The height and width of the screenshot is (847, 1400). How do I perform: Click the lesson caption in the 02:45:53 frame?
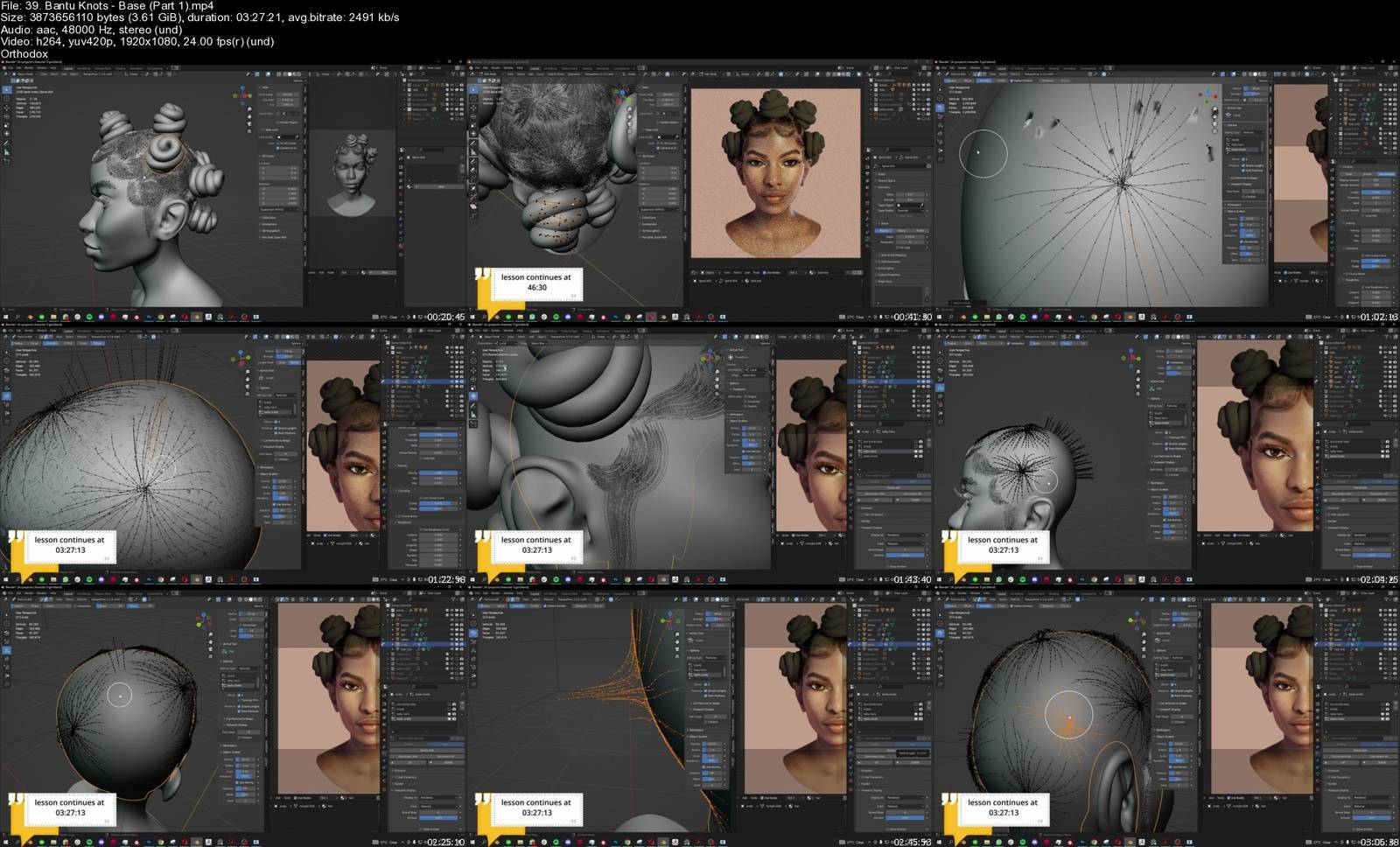pyautogui.click(x=535, y=808)
